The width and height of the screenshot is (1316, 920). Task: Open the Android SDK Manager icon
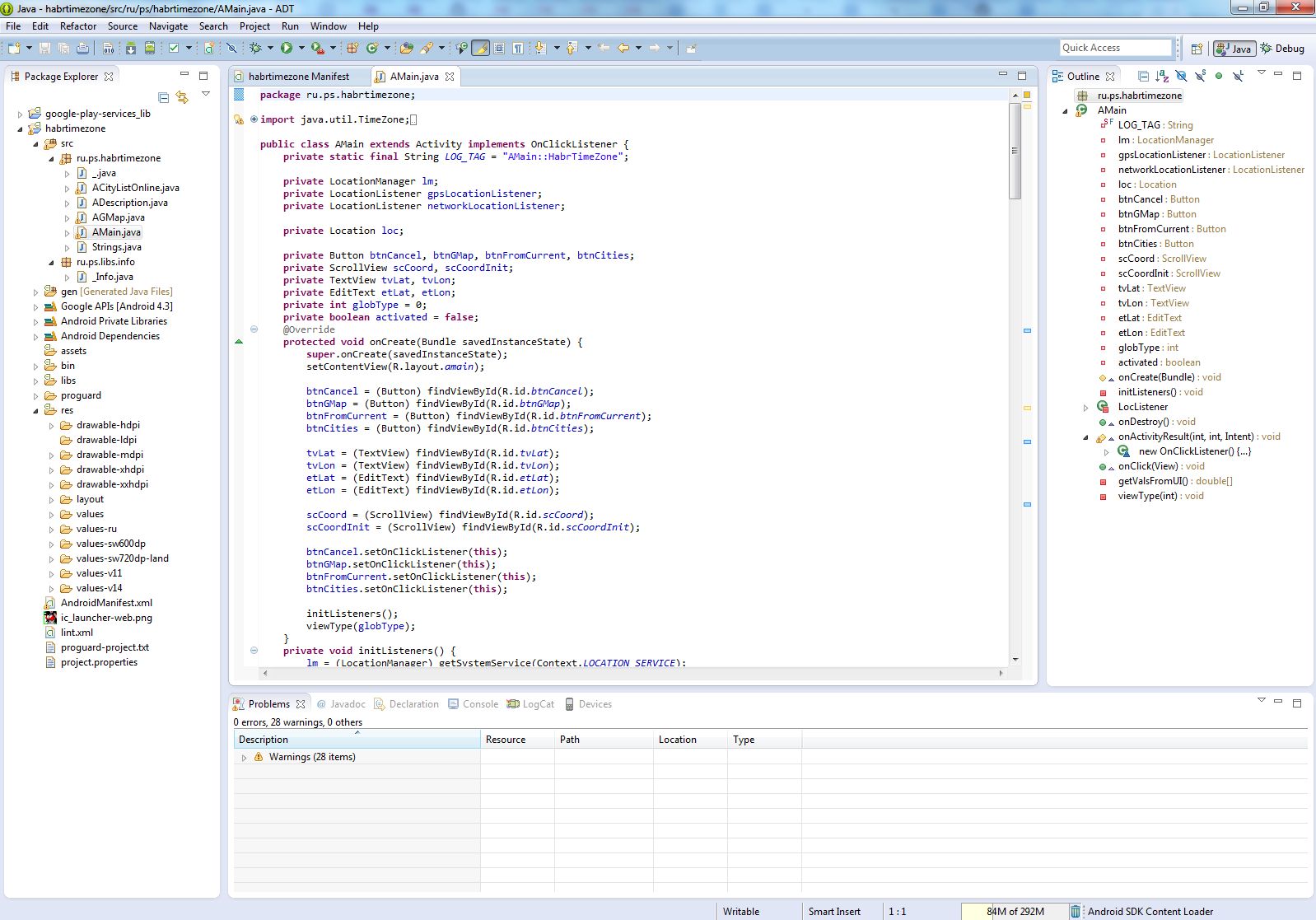[131, 48]
